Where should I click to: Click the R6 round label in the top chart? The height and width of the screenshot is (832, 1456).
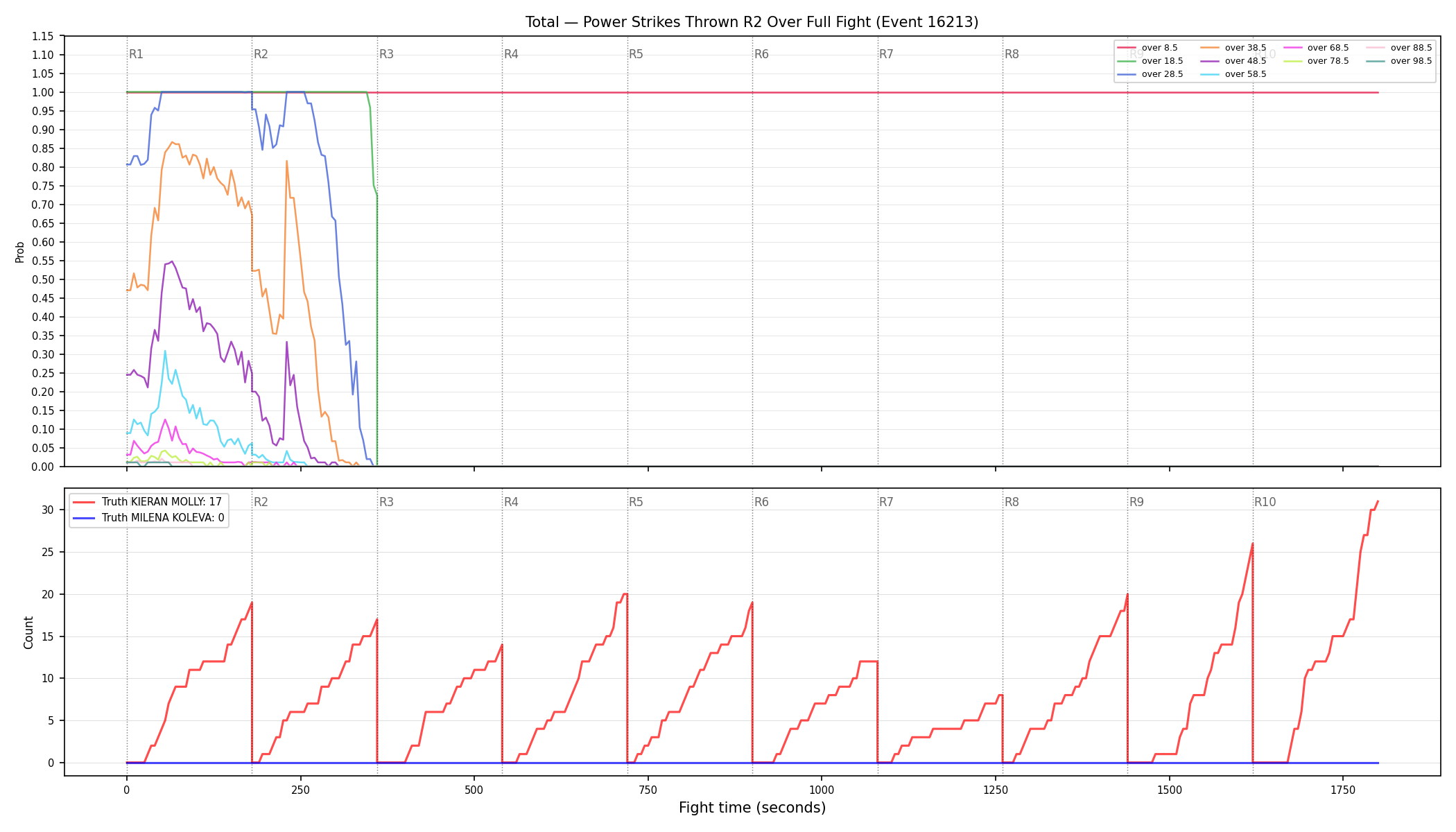[761, 54]
